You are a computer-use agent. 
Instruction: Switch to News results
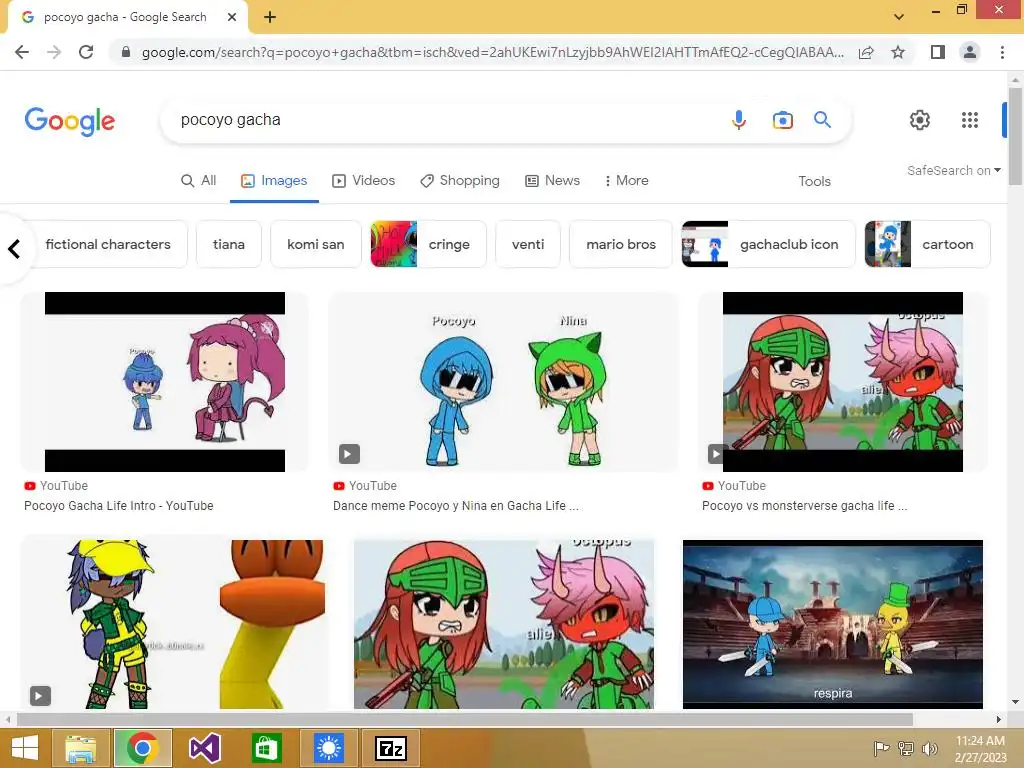pyautogui.click(x=552, y=181)
